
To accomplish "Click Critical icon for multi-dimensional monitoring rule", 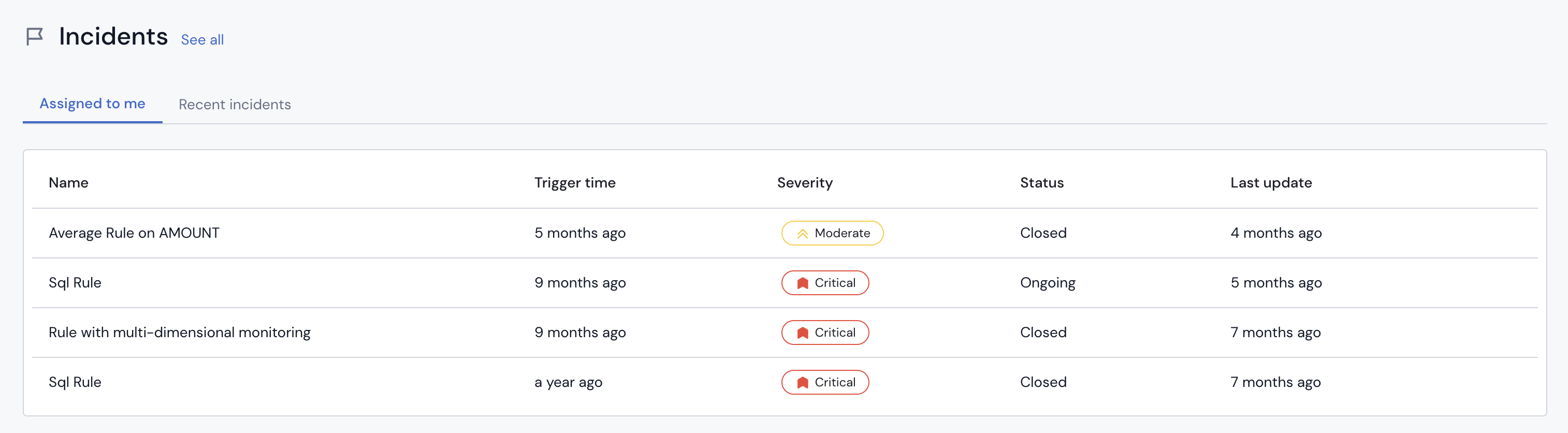I will tap(802, 333).
